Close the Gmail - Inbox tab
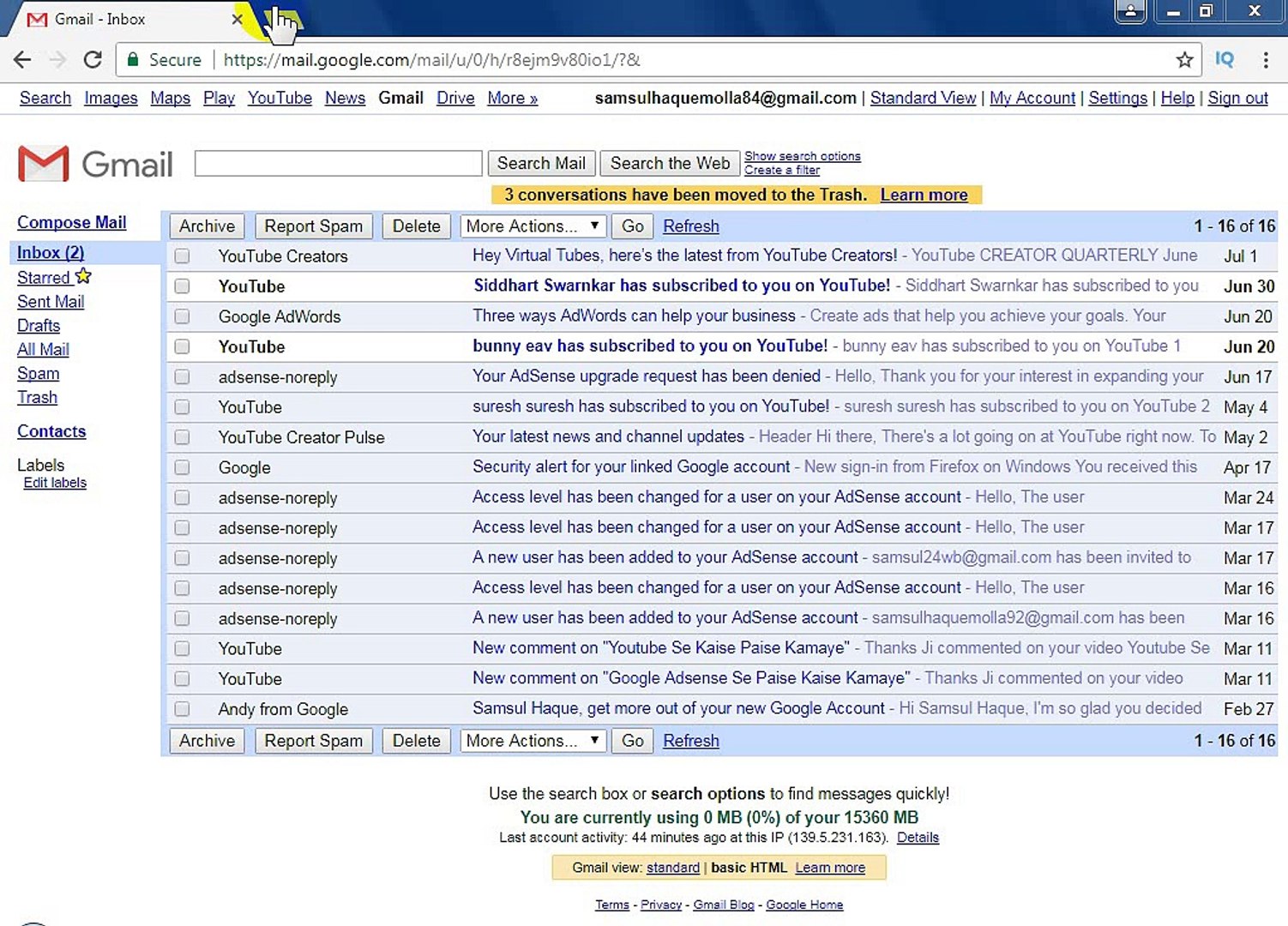 (238, 19)
